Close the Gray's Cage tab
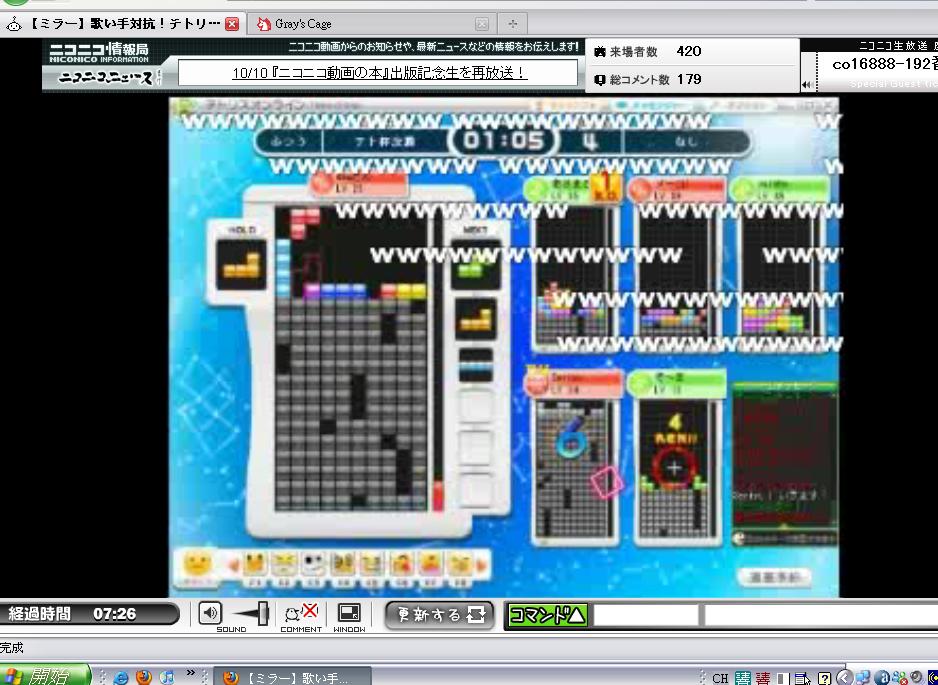Viewport: 938px width, 685px height. (482, 24)
